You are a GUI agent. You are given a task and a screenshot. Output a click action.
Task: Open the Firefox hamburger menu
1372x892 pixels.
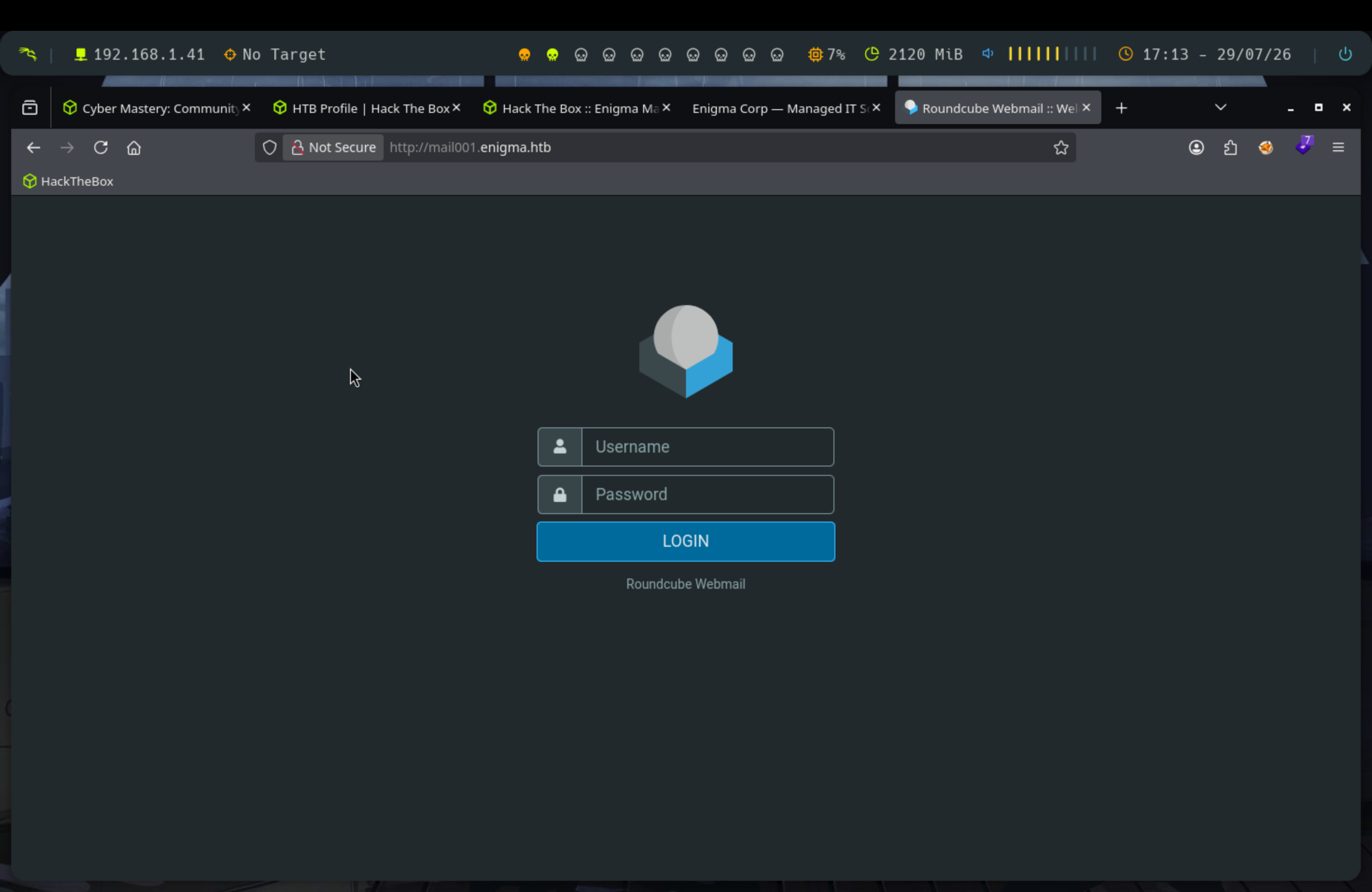point(1338,147)
